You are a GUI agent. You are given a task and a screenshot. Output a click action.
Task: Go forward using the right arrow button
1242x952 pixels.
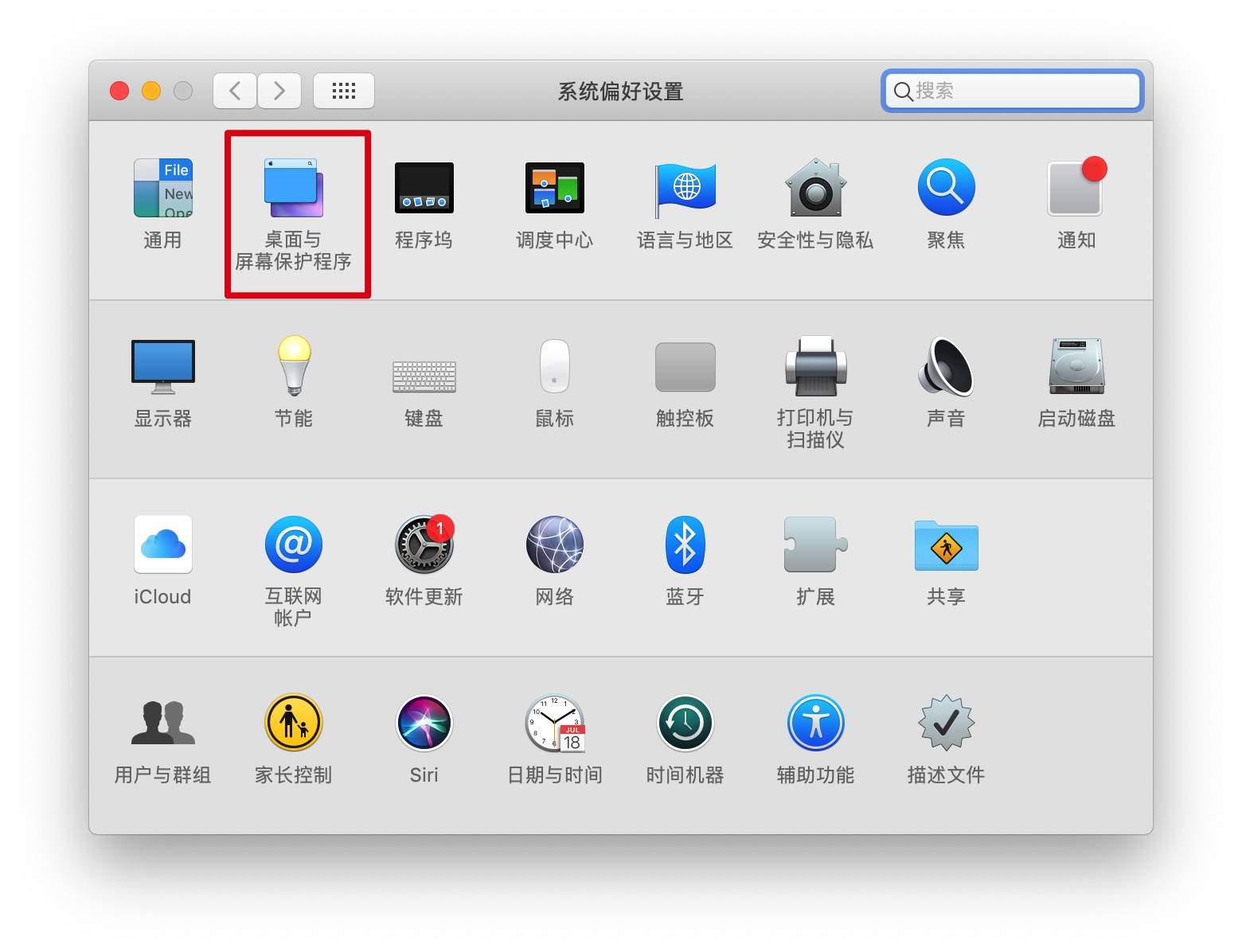pos(279,91)
